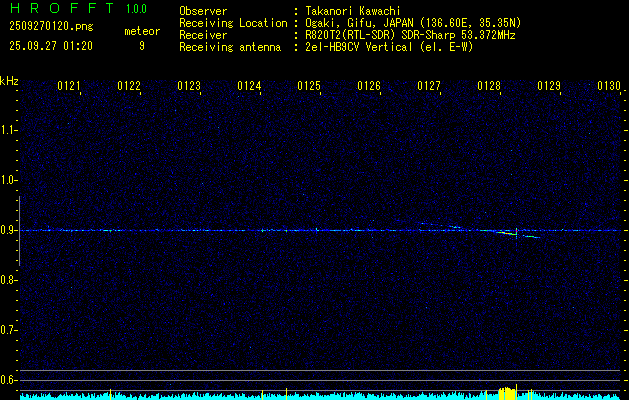Image resolution: width=629 pixels, height=400 pixels.
Task: Click the 0.7 kHz axis label
Action: pyautogui.click(x=9, y=329)
